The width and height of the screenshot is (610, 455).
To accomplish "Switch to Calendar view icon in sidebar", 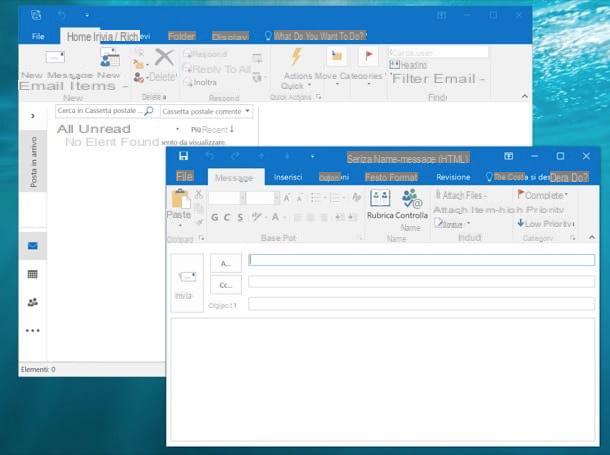I will click(x=33, y=274).
